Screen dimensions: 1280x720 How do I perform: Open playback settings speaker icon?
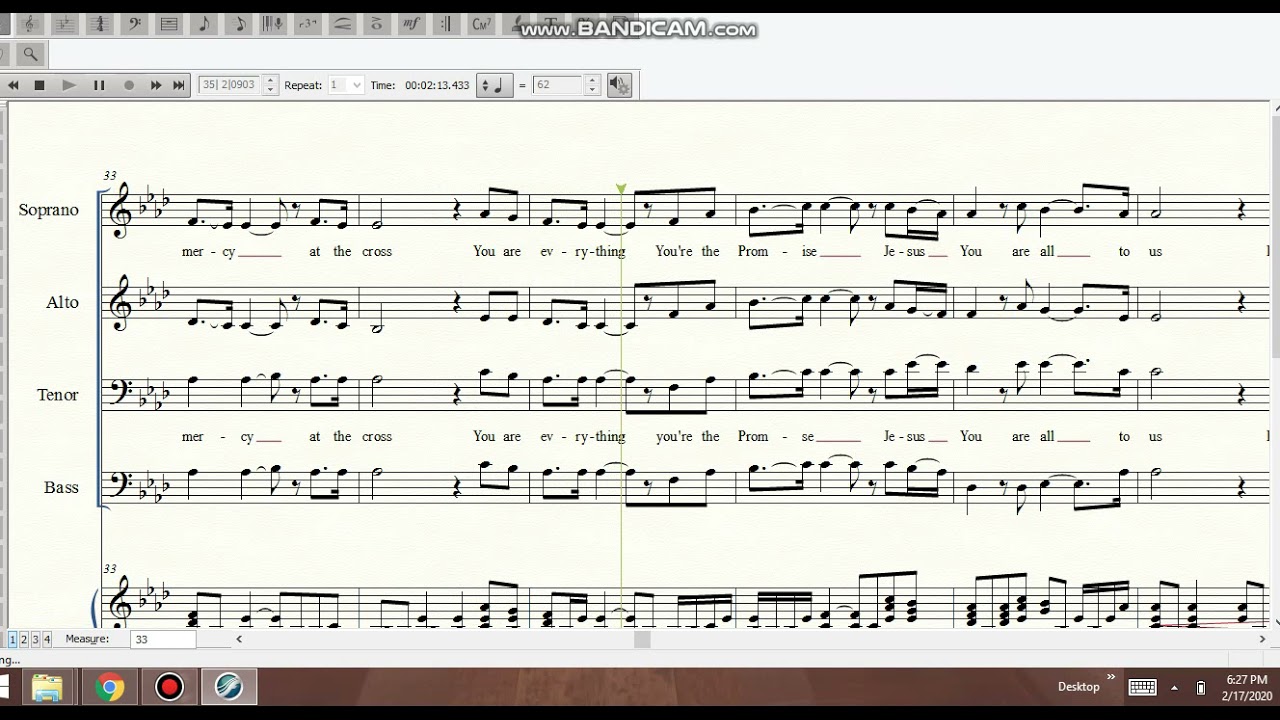[619, 85]
